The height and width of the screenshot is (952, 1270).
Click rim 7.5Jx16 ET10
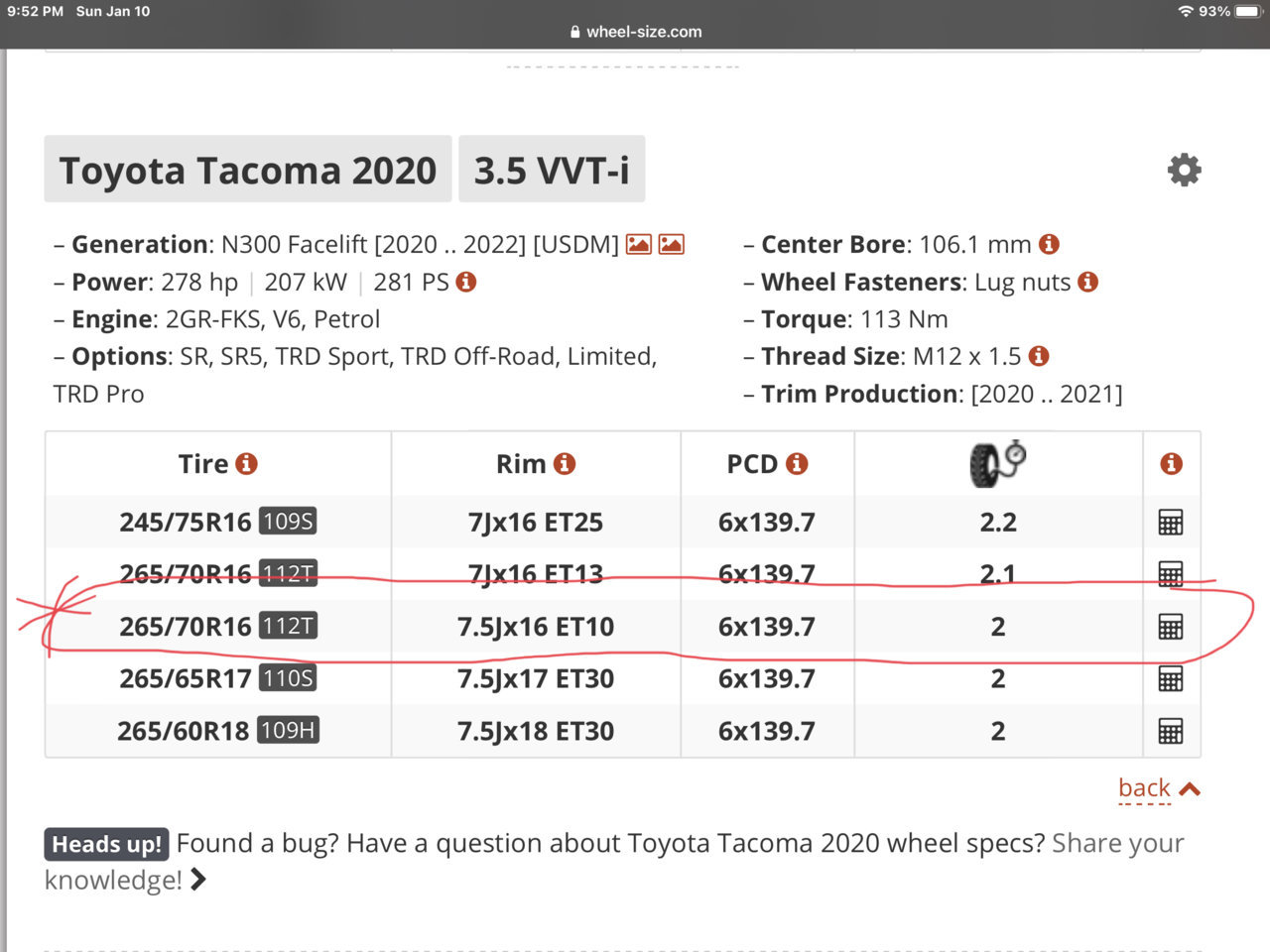536,627
